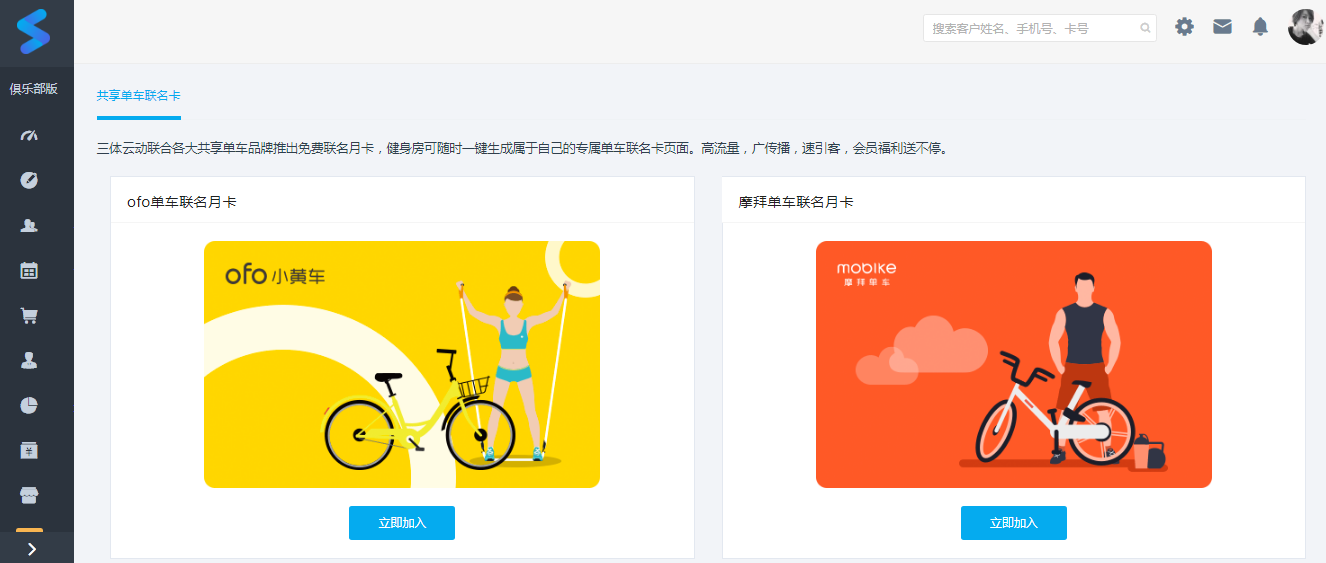Open the members group icon in sidebar
The height and width of the screenshot is (563, 1326).
[29, 225]
